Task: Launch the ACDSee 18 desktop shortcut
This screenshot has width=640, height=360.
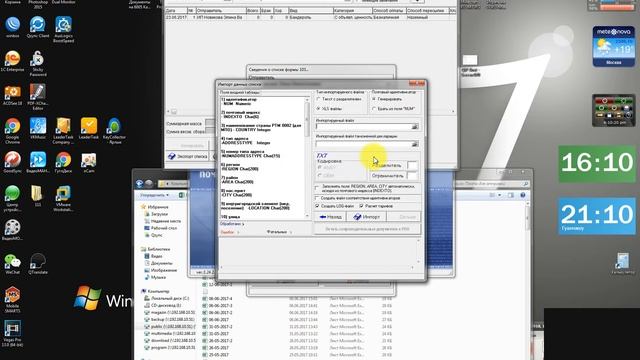Action: point(12,95)
